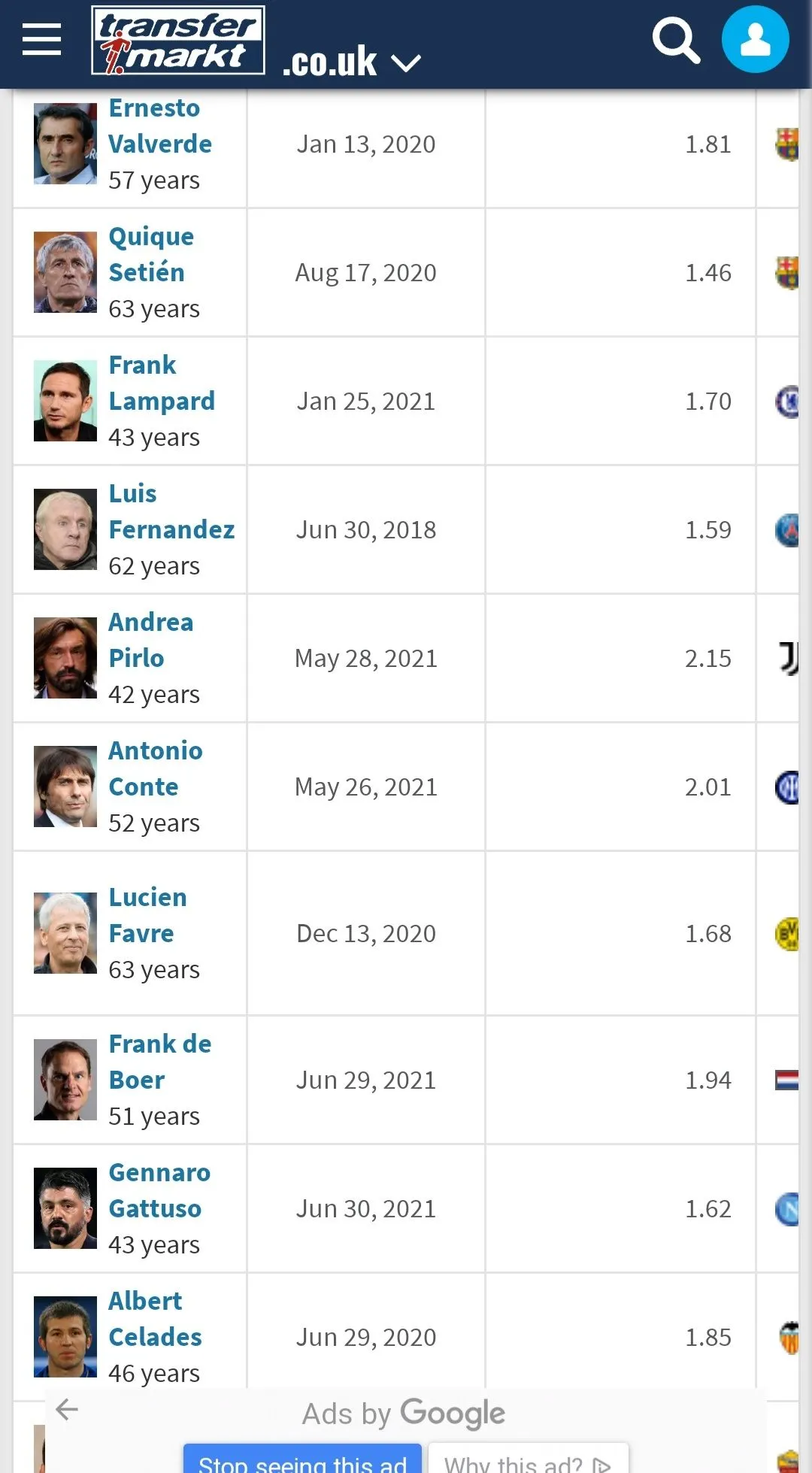Click Quique Setién's portrait thumbnail
The image size is (812, 1473).
pos(65,272)
